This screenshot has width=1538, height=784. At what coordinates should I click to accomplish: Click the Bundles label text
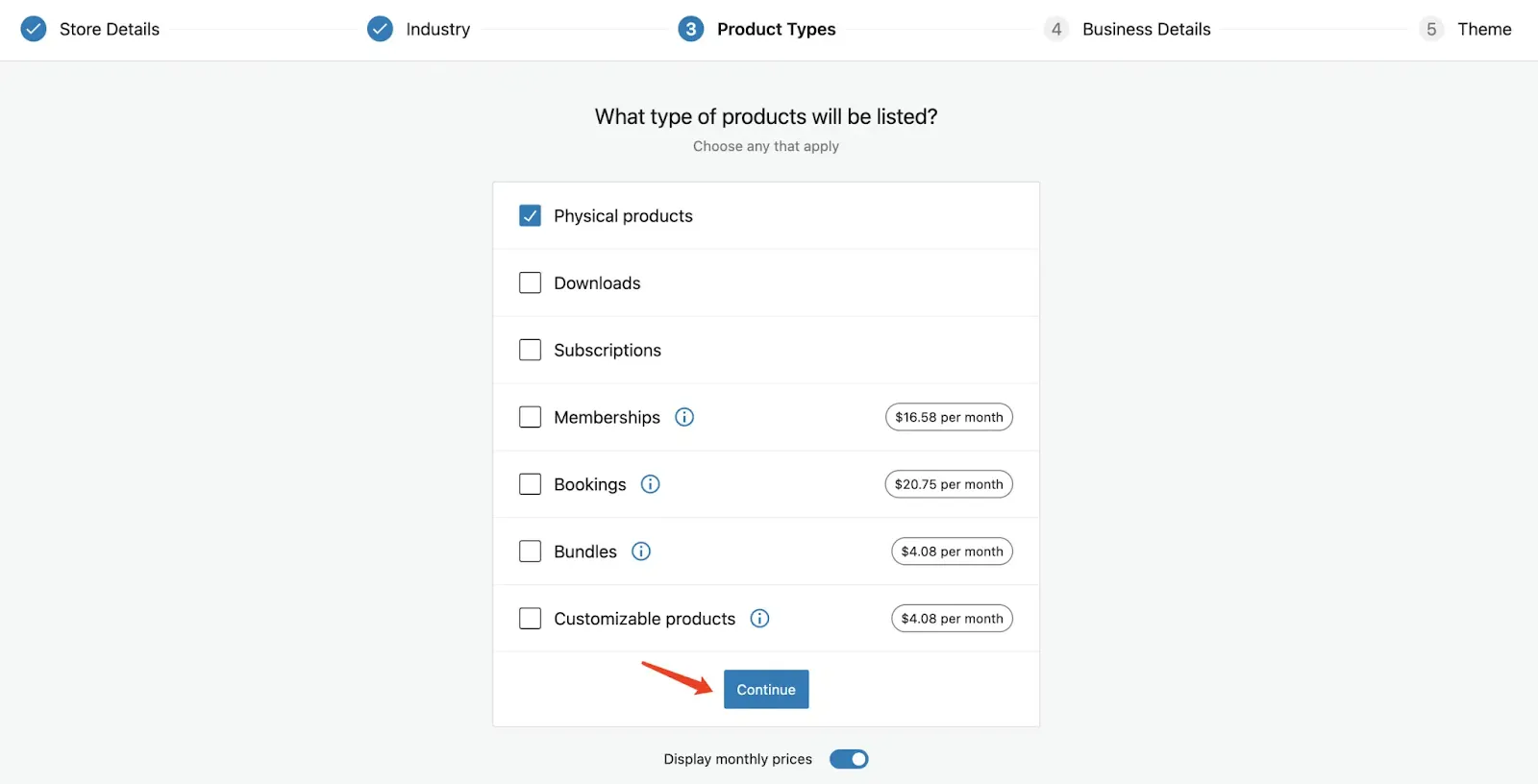[x=585, y=551]
